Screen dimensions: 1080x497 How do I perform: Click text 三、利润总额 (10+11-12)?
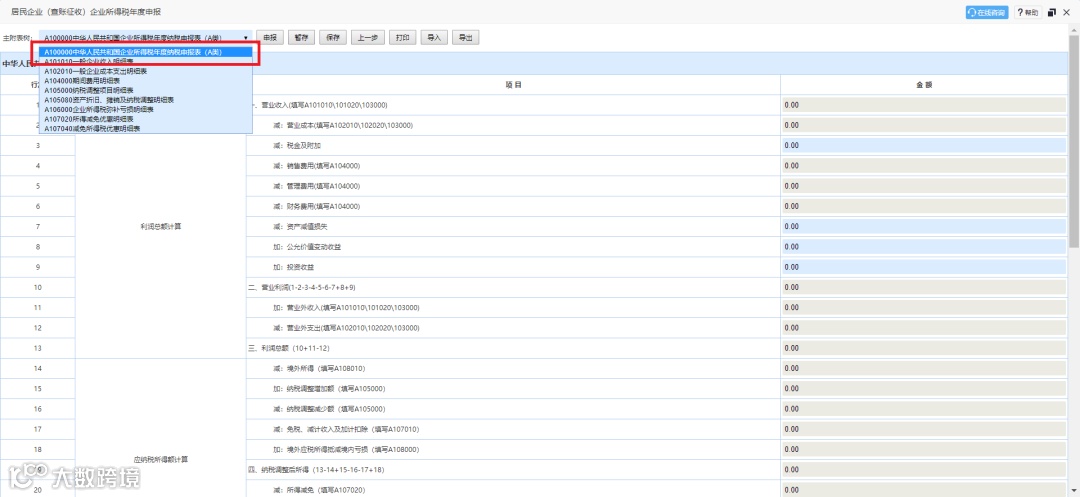point(289,348)
